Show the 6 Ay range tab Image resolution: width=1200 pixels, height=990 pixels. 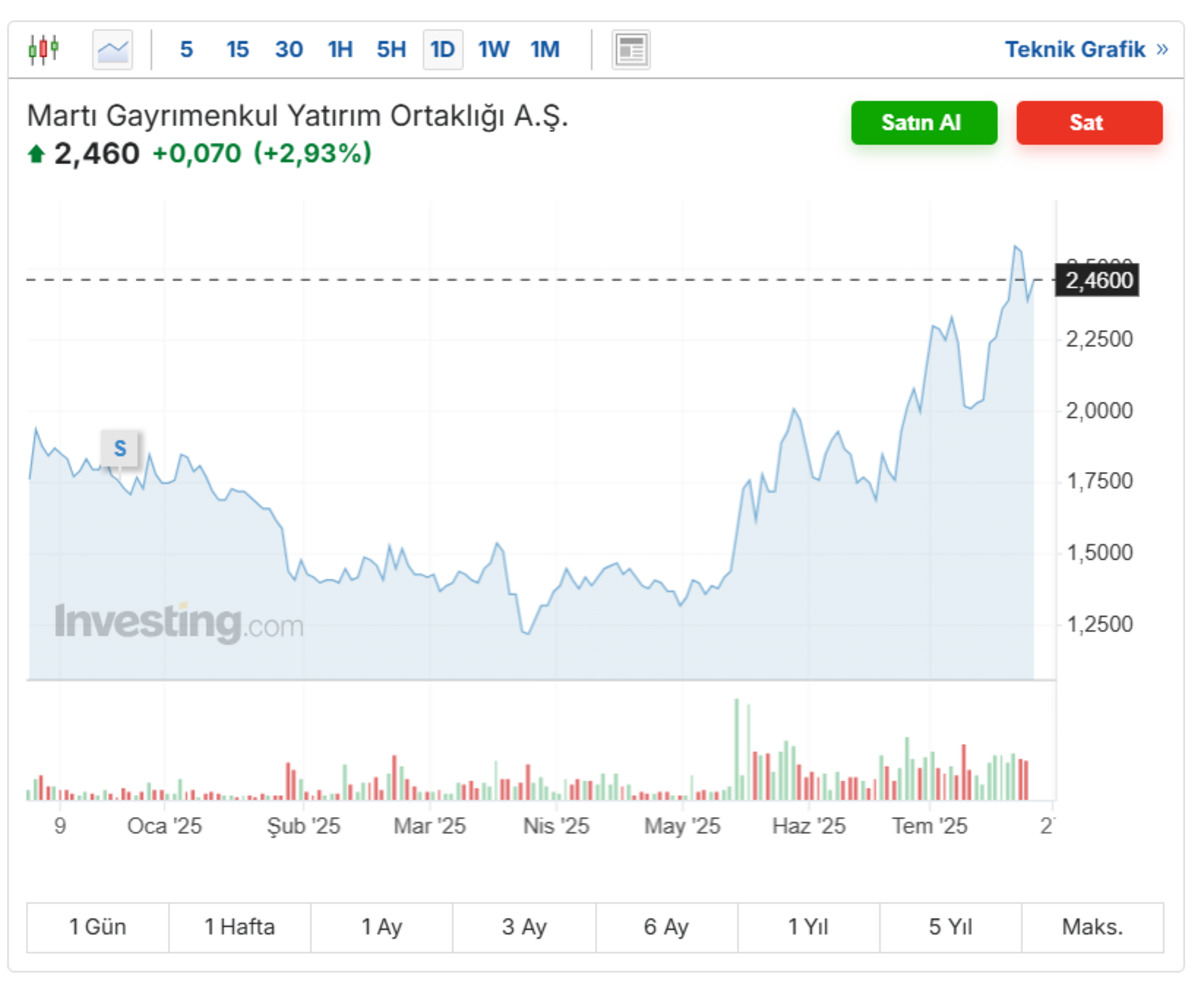coord(667,927)
